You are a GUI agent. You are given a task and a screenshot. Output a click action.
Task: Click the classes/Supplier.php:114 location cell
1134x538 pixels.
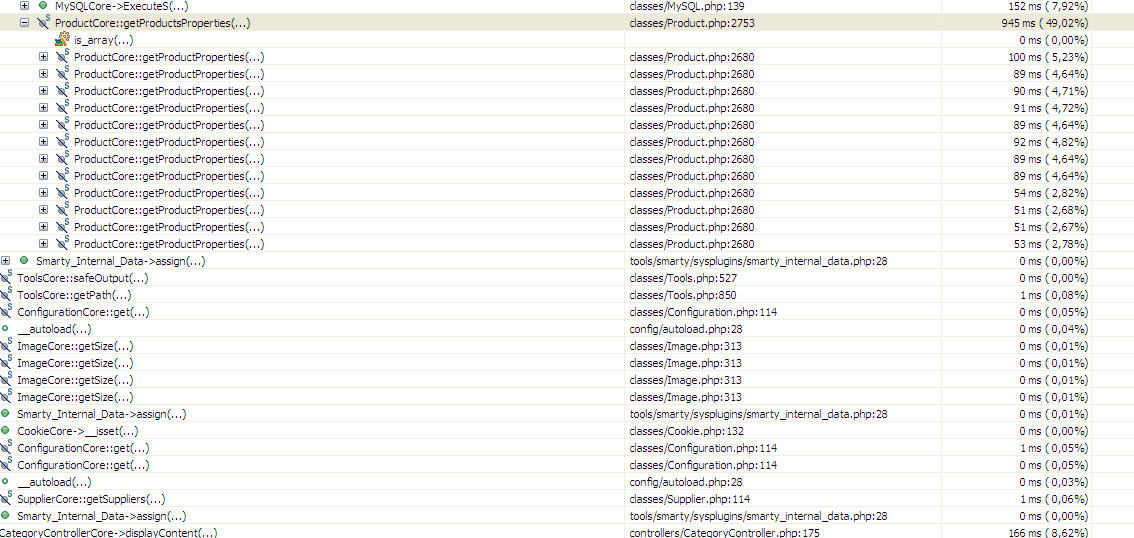coord(691,499)
